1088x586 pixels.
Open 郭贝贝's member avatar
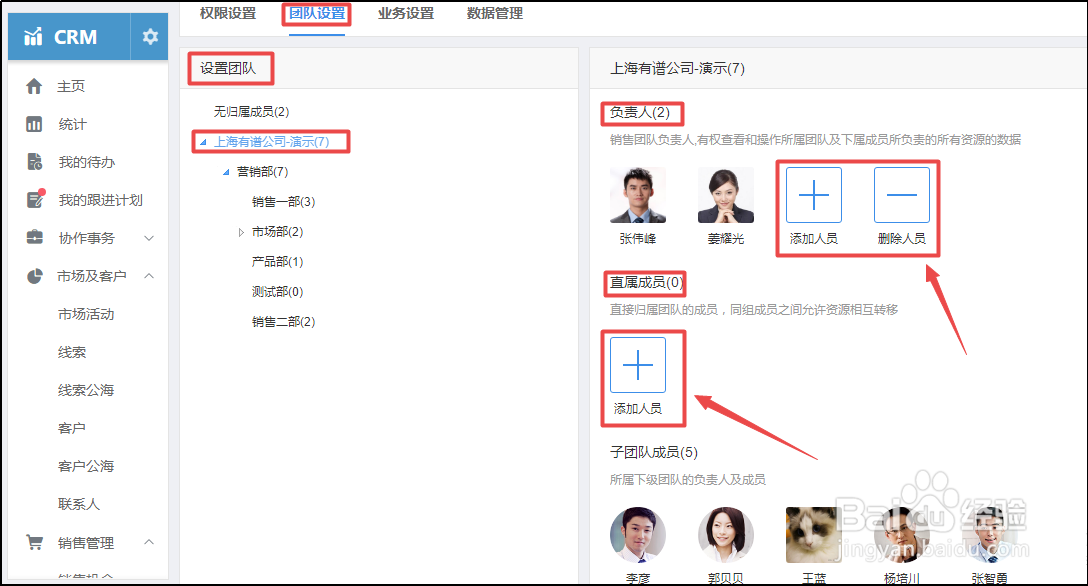[726, 535]
